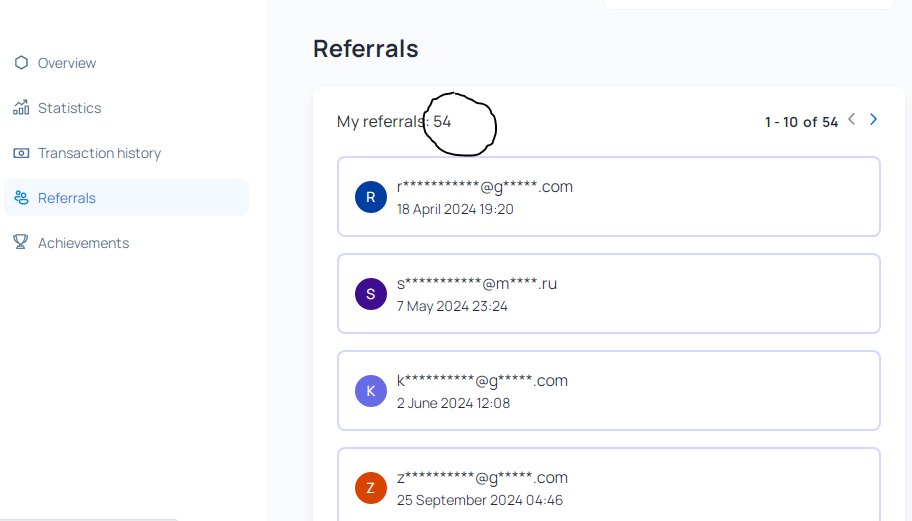Select referral dated 7 May 2024

452,306
